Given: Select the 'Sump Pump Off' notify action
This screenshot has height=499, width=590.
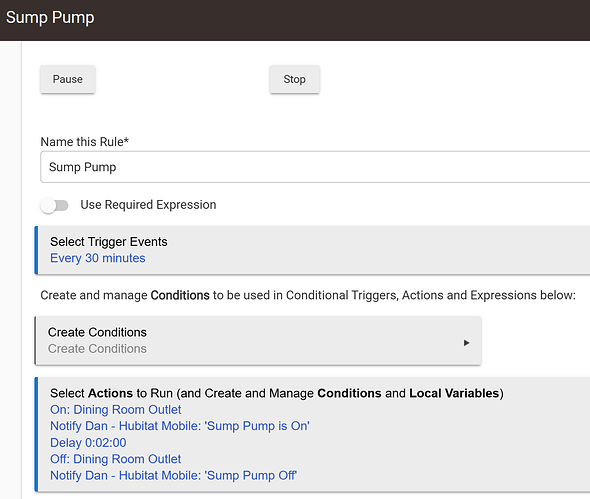Looking at the screenshot, I should coord(173,476).
